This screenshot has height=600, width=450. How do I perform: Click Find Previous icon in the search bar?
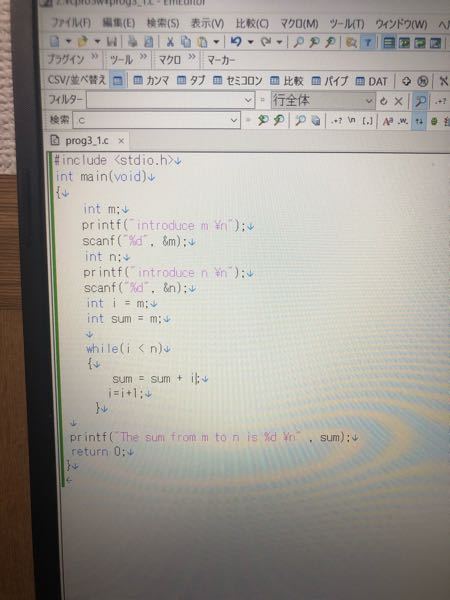tap(279, 120)
